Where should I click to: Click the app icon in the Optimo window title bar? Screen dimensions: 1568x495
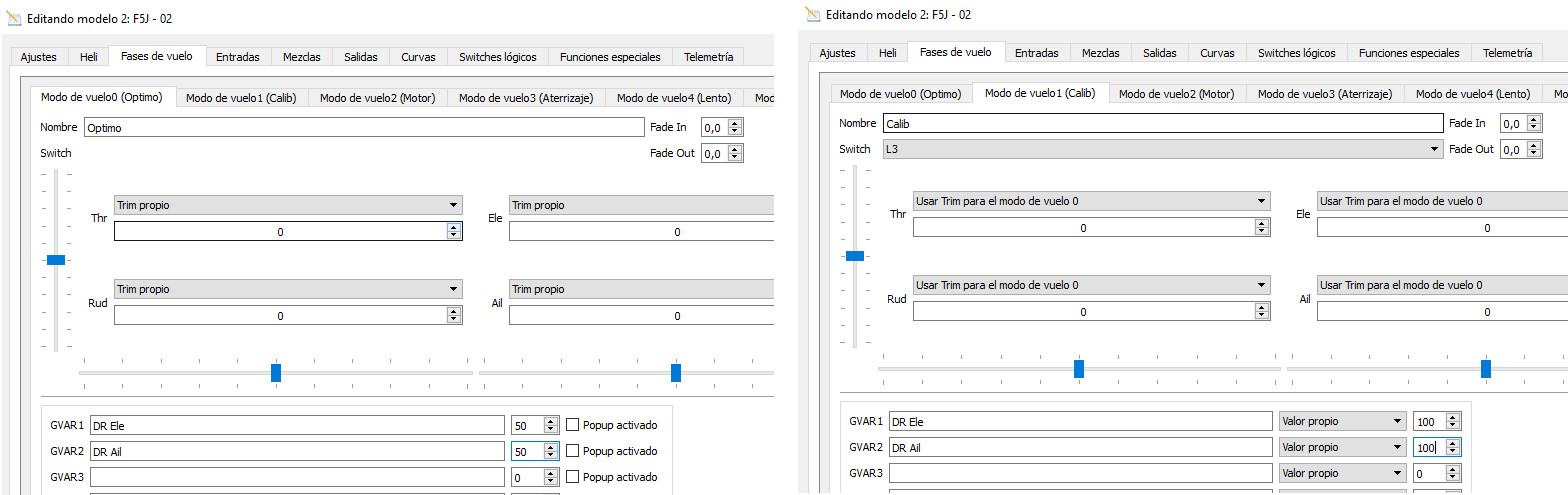click(x=13, y=19)
